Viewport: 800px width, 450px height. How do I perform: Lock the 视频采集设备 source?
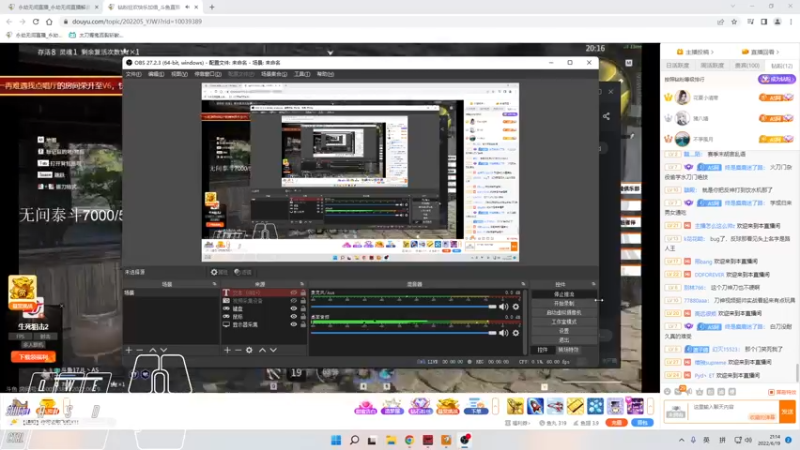pyautogui.click(x=303, y=301)
